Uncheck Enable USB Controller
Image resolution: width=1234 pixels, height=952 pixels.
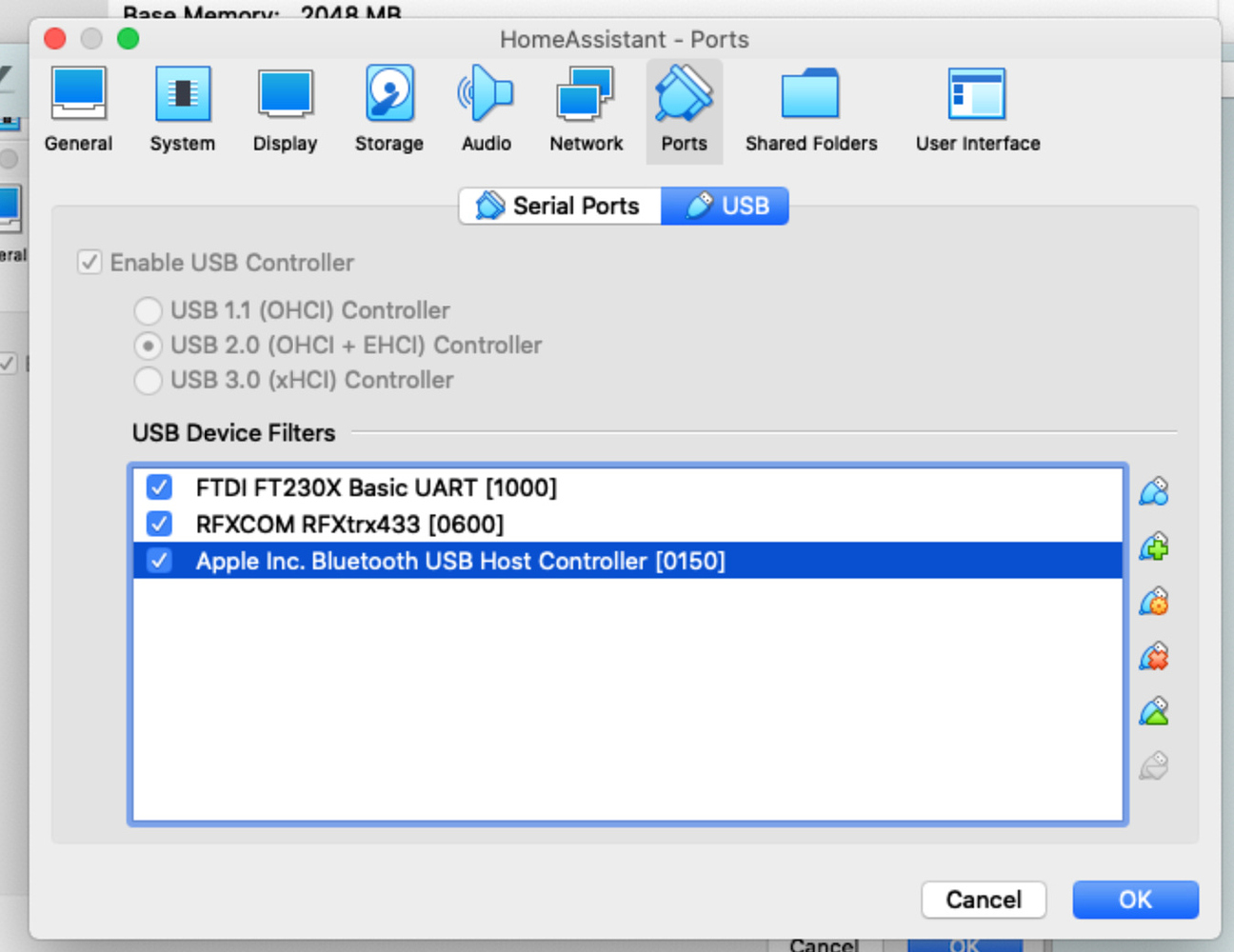click(x=89, y=263)
